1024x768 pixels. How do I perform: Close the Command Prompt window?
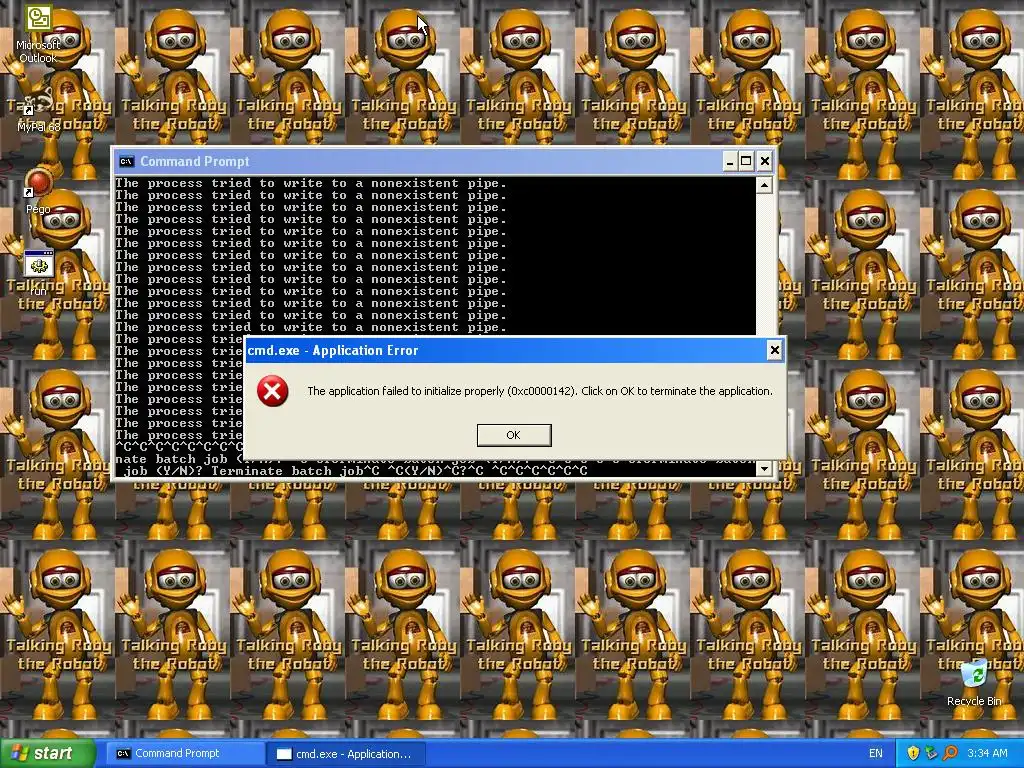click(765, 161)
